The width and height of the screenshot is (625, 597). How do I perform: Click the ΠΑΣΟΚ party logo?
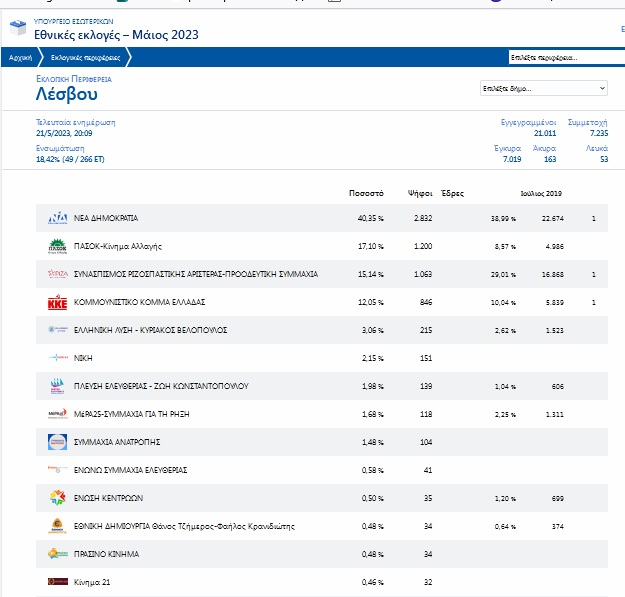point(57,246)
